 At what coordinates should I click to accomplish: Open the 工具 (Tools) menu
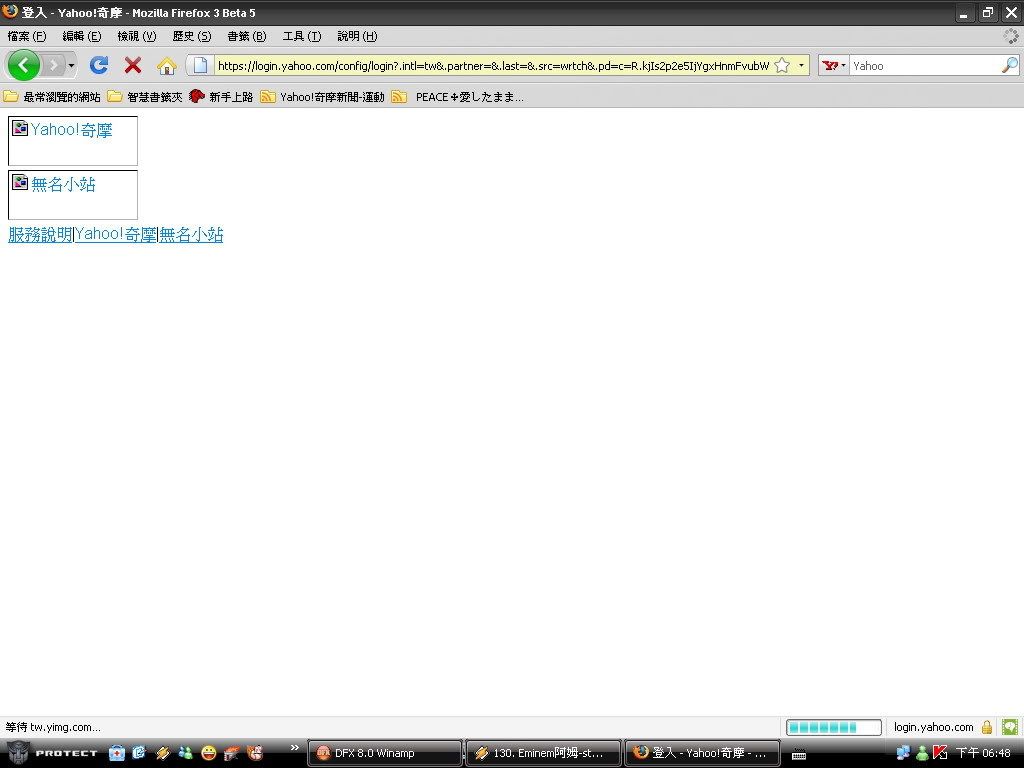click(301, 36)
